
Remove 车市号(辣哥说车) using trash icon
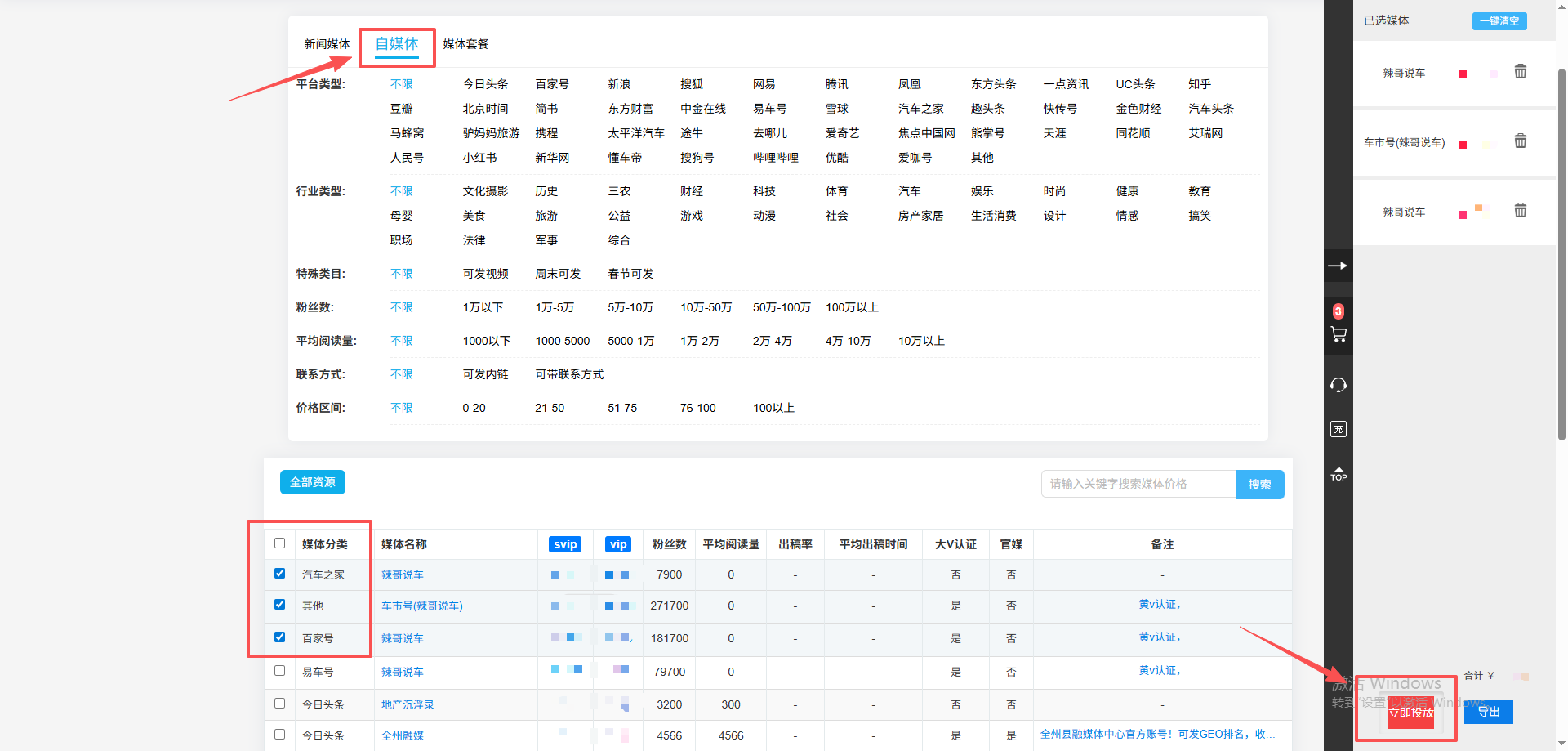(1520, 141)
